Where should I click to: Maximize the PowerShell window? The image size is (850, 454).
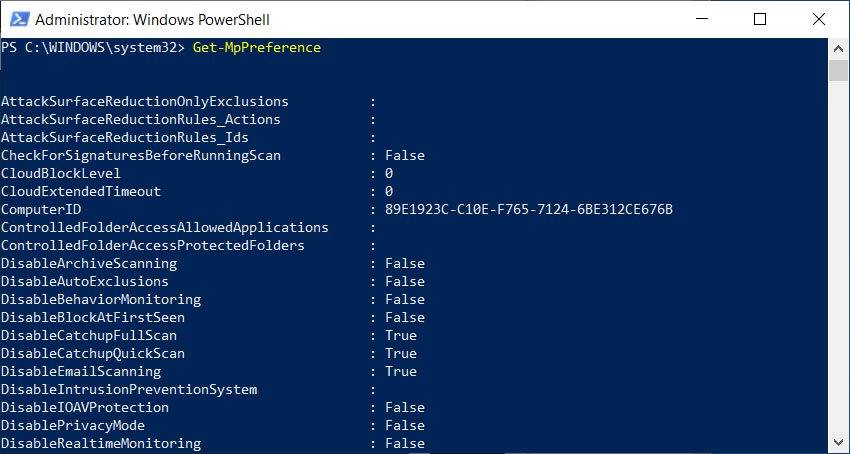[760, 19]
